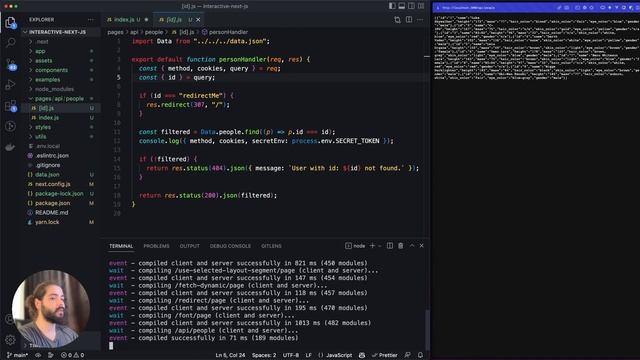Image resolution: width=640 pixels, height=360 pixels.
Task: Toggle the bottom panel layout icon
Action: pos(402,6)
